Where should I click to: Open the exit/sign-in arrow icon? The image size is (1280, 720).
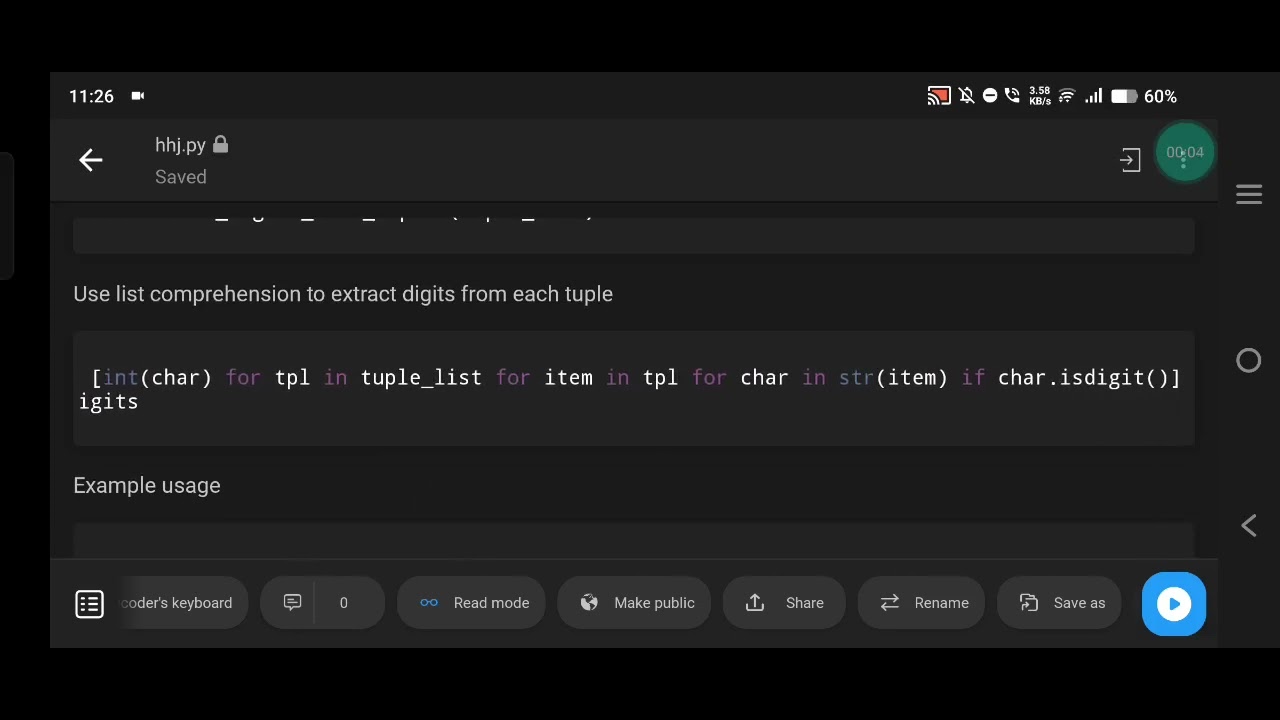click(1130, 160)
